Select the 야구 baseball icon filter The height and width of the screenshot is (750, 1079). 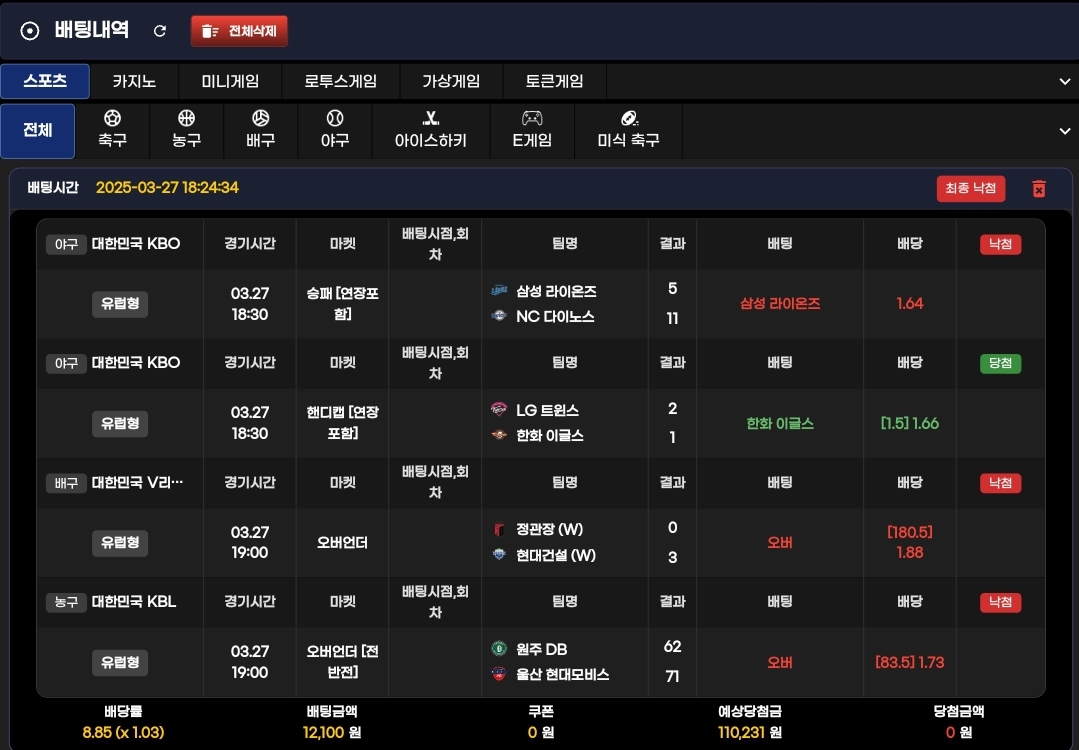point(335,130)
